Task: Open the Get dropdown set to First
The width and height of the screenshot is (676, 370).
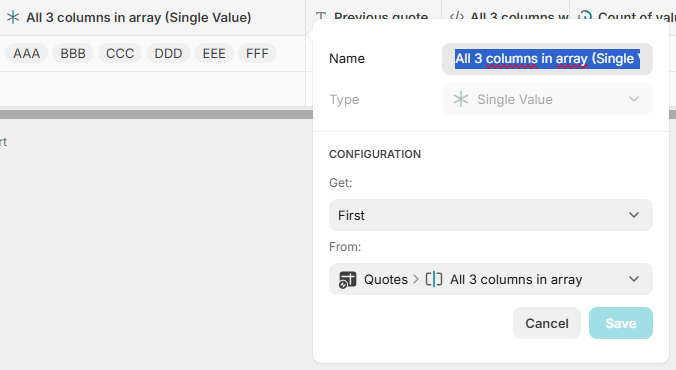Action: click(491, 215)
